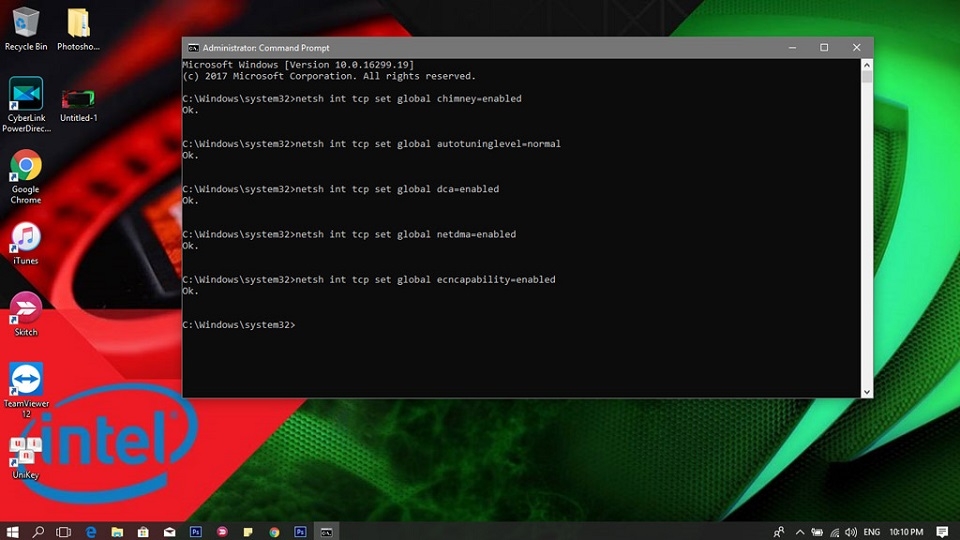Open the Photosho... folder on desktop
The height and width of the screenshot is (540, 960).
pyautogui.click(x=78, y=29)
